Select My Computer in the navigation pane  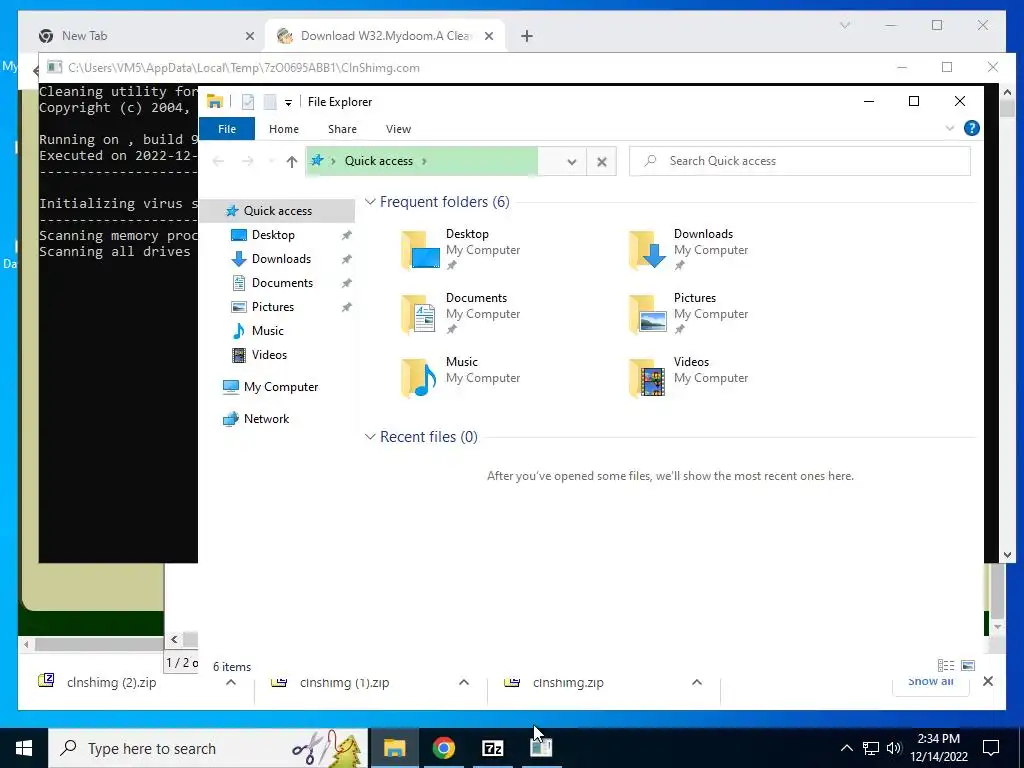tap(281, 387)
